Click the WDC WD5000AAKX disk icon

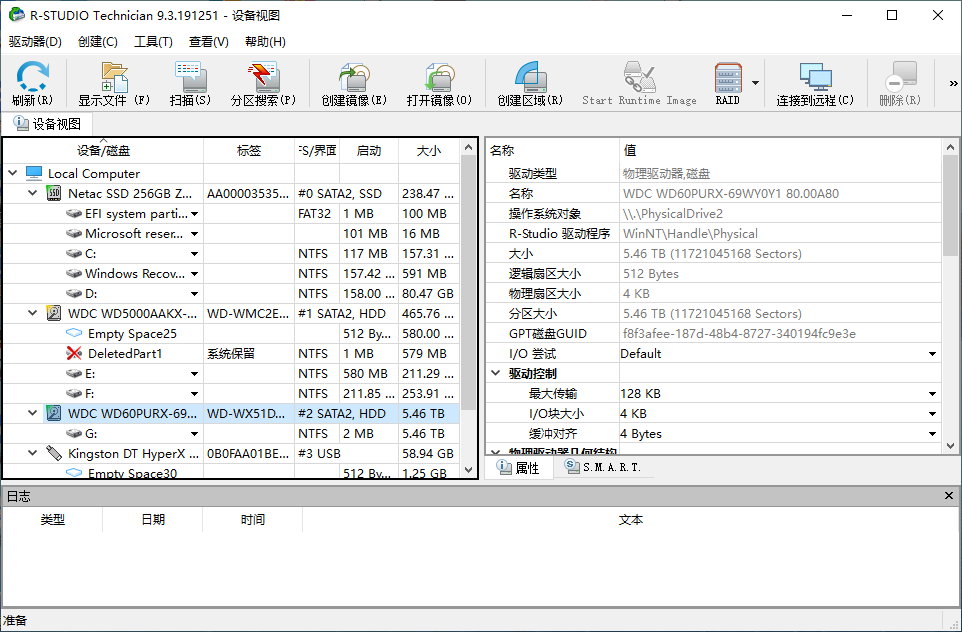click(54, 314)
